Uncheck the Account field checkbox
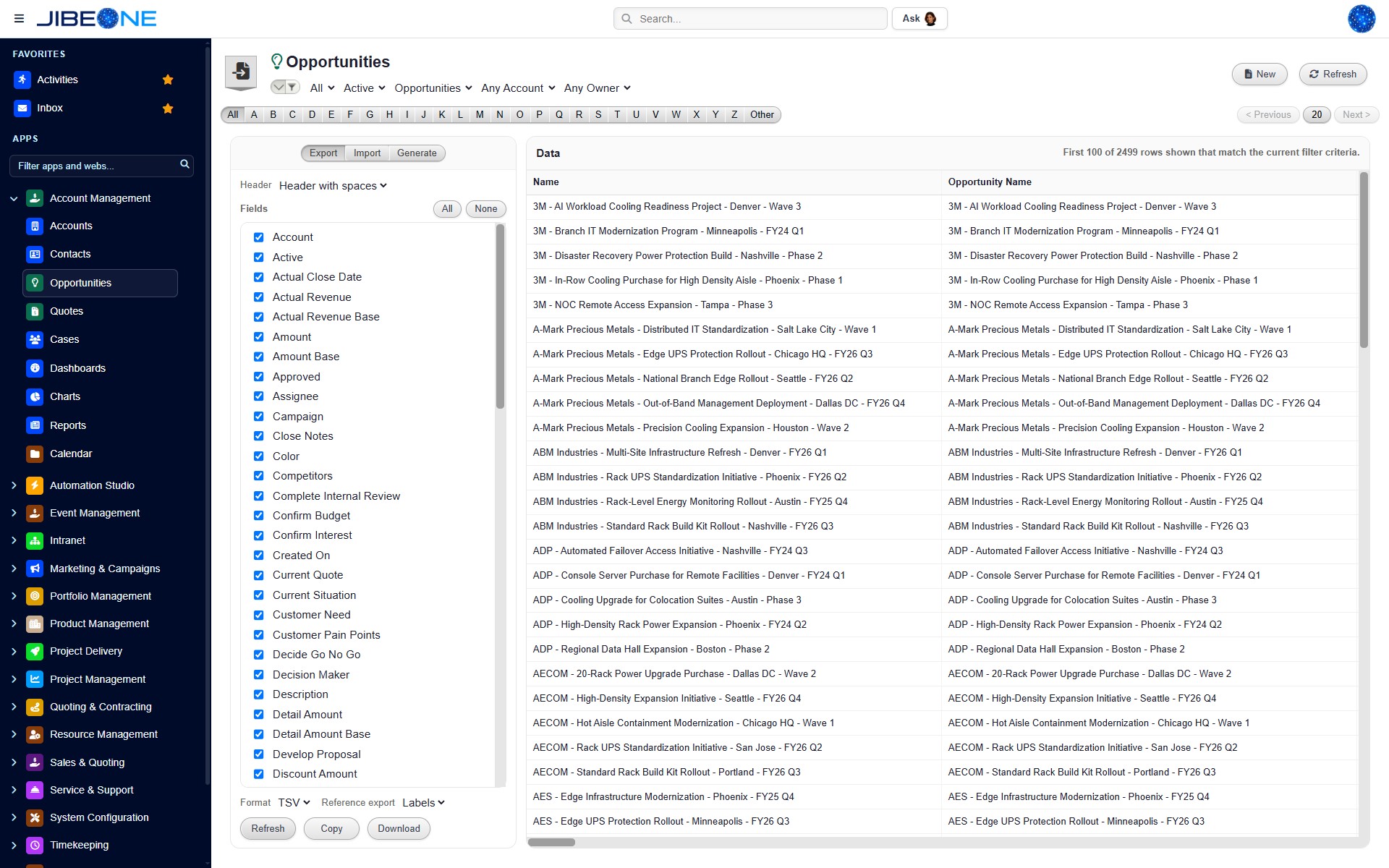1389x868 pixels. pos(259,237)
